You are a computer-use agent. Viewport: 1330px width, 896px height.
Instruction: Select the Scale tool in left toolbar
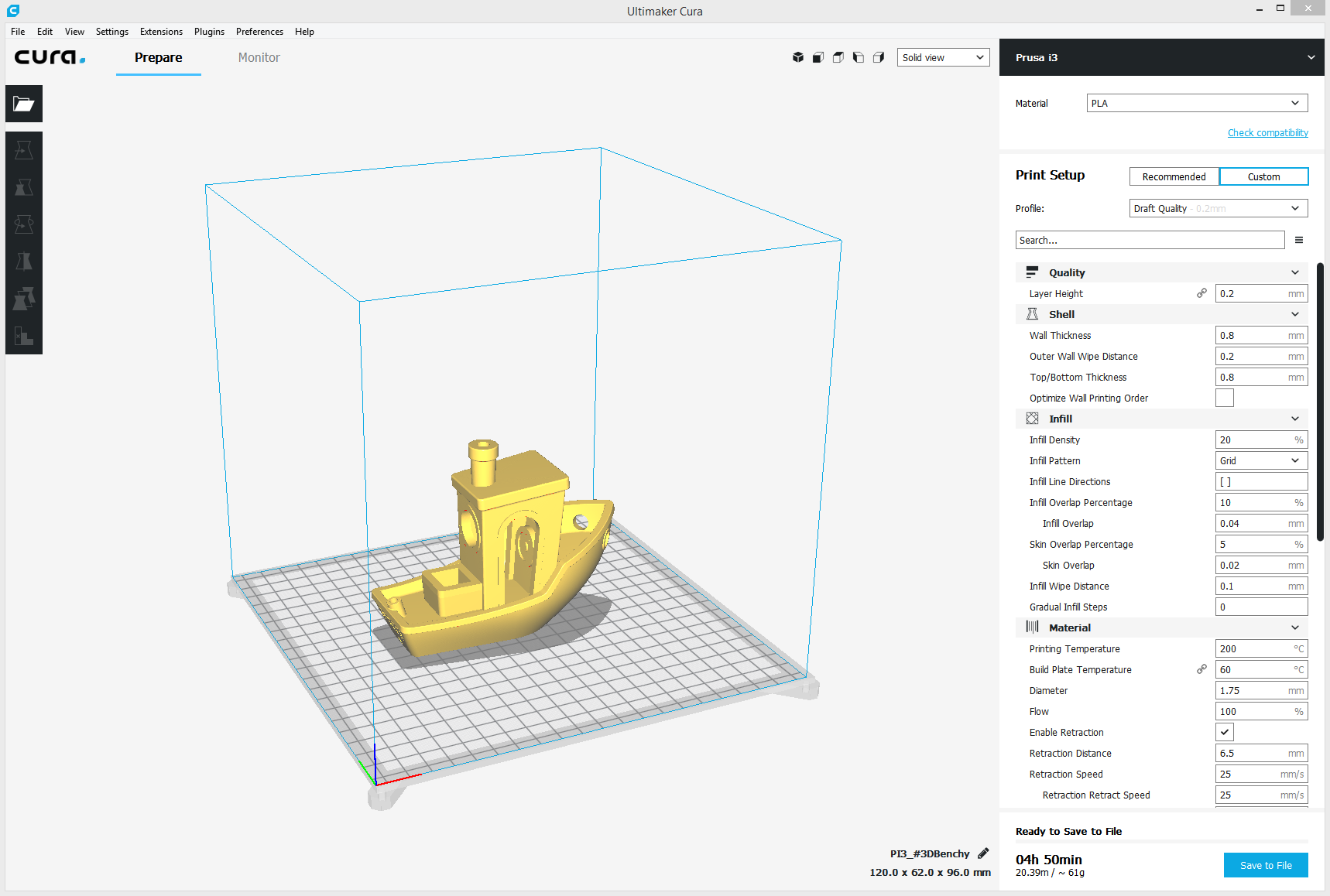[24, 187]
